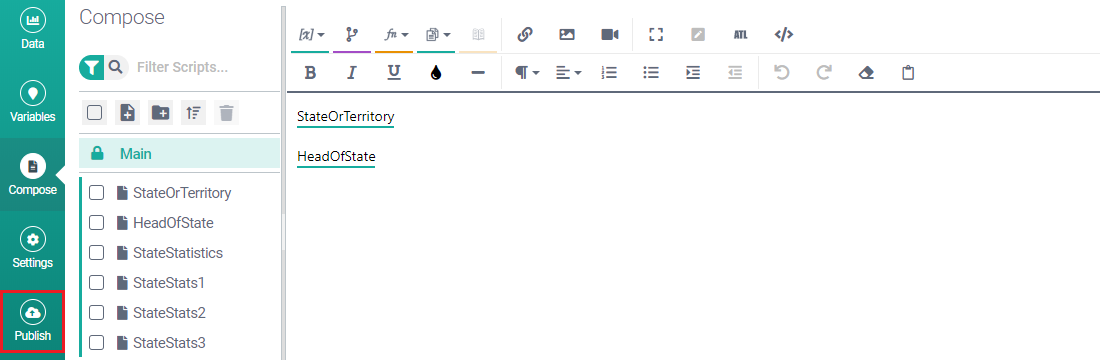Click the redo arrow

click(x=824, y=73)
